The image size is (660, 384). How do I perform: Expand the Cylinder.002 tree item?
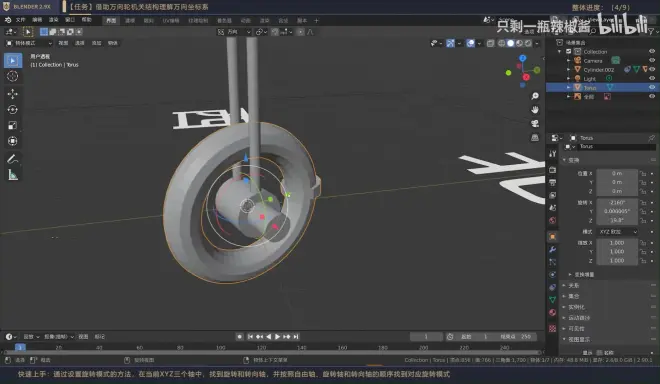pos(569,69)
